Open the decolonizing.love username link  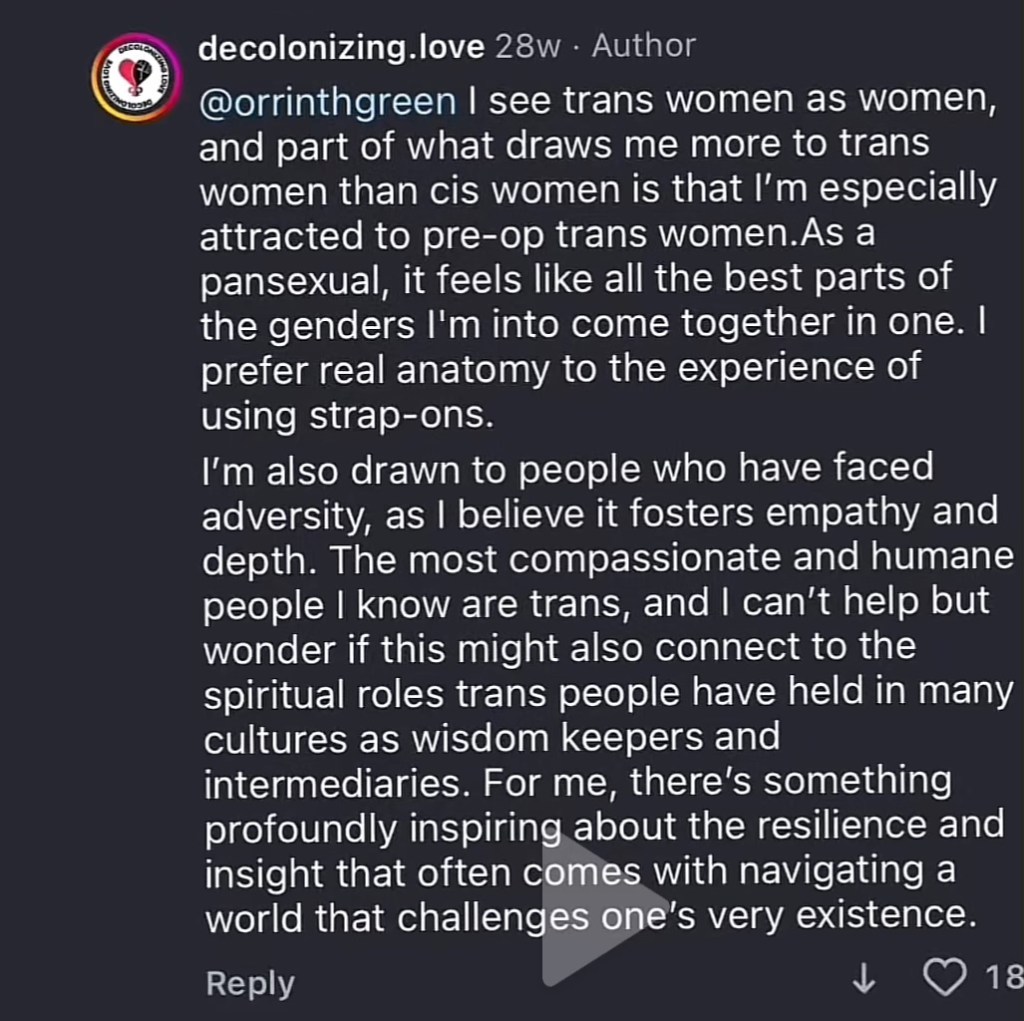(341, 47)
